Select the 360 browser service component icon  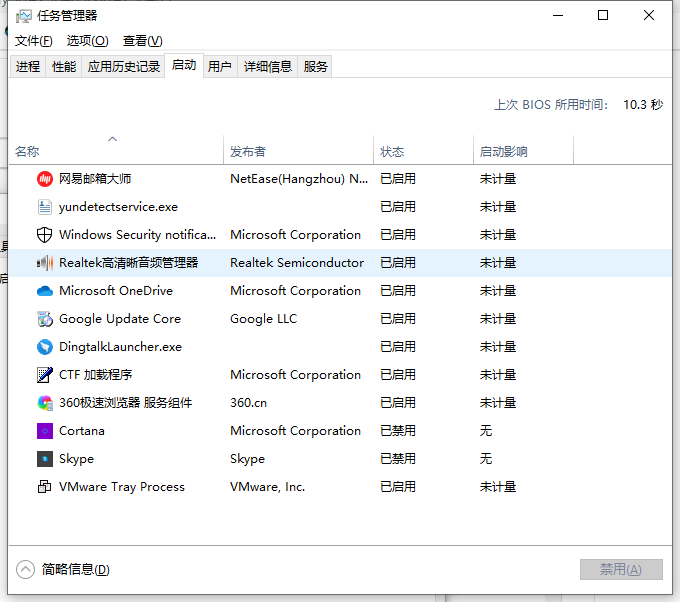point(44,403)
